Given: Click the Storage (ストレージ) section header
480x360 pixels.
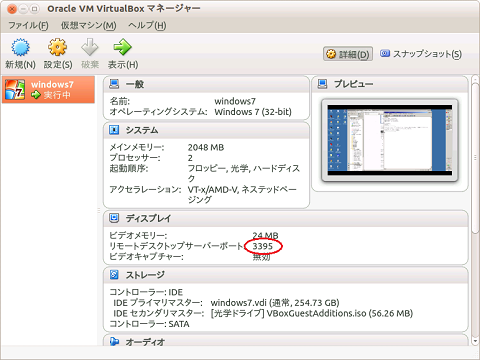Looking at the screenshot, I should 286,275.
